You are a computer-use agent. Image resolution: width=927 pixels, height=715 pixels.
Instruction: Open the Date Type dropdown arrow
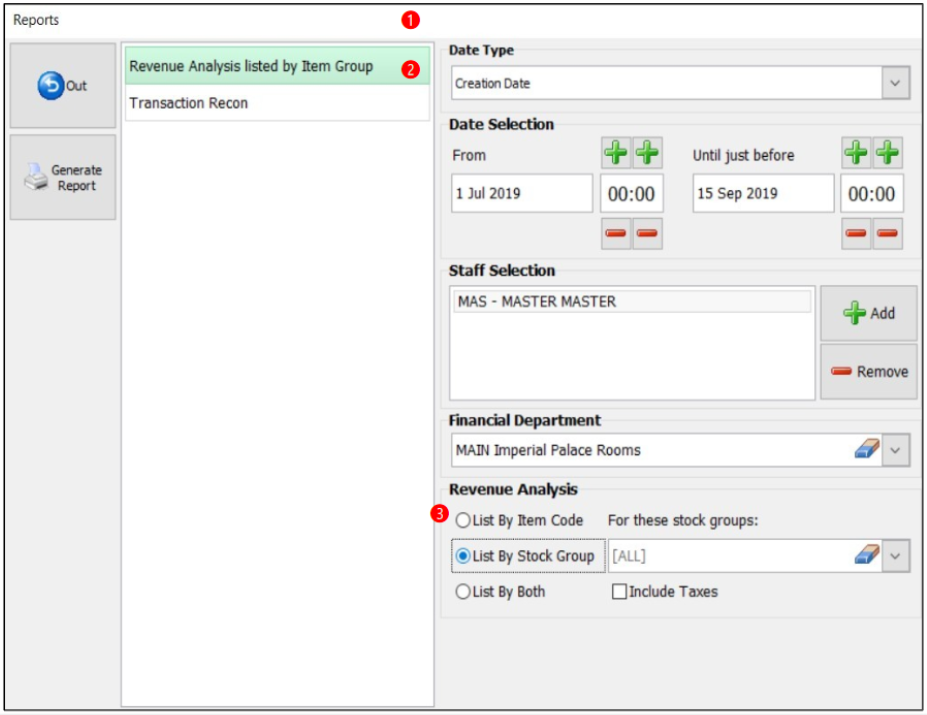tap(895, 83)
